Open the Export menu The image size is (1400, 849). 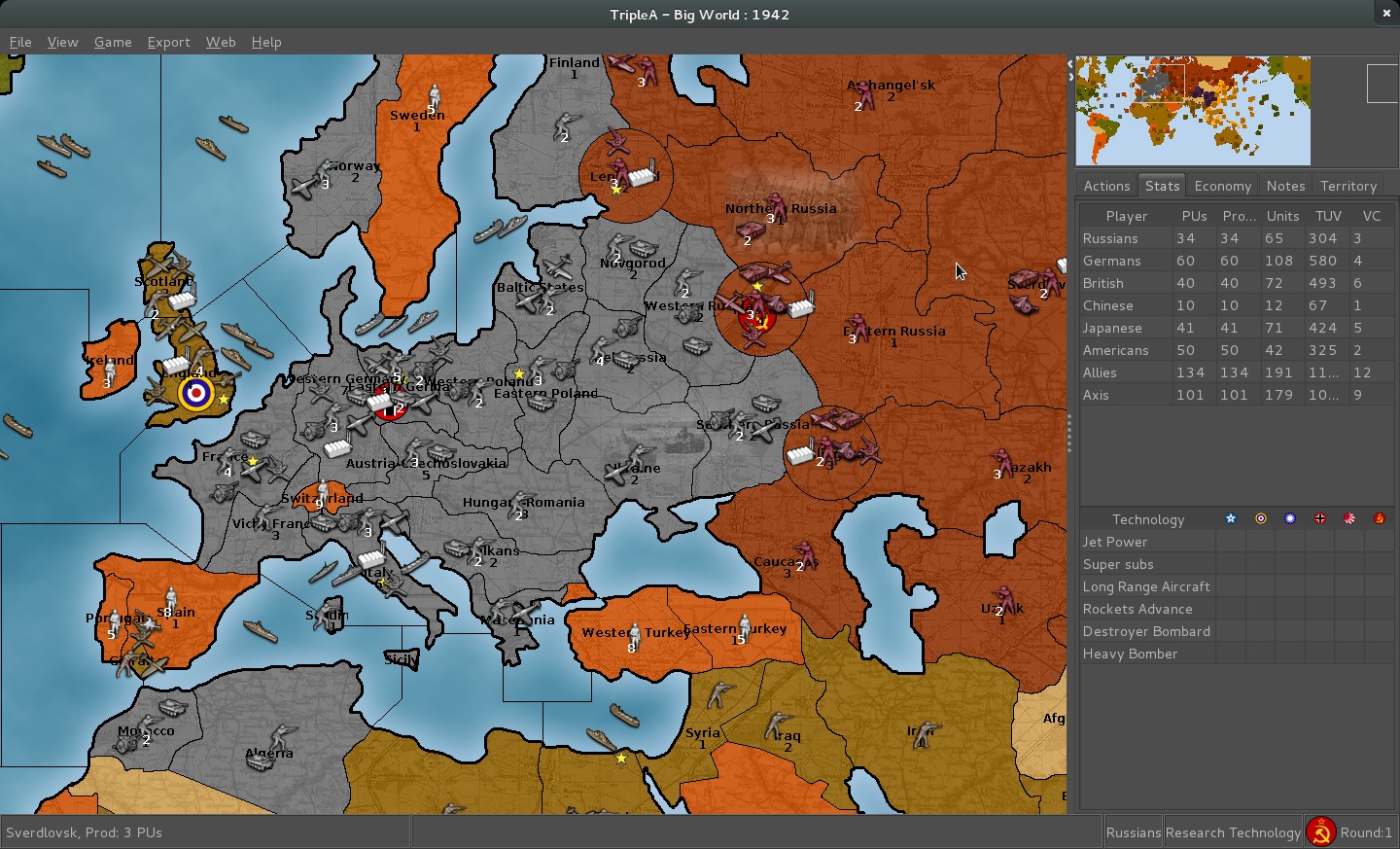point(168,42)
